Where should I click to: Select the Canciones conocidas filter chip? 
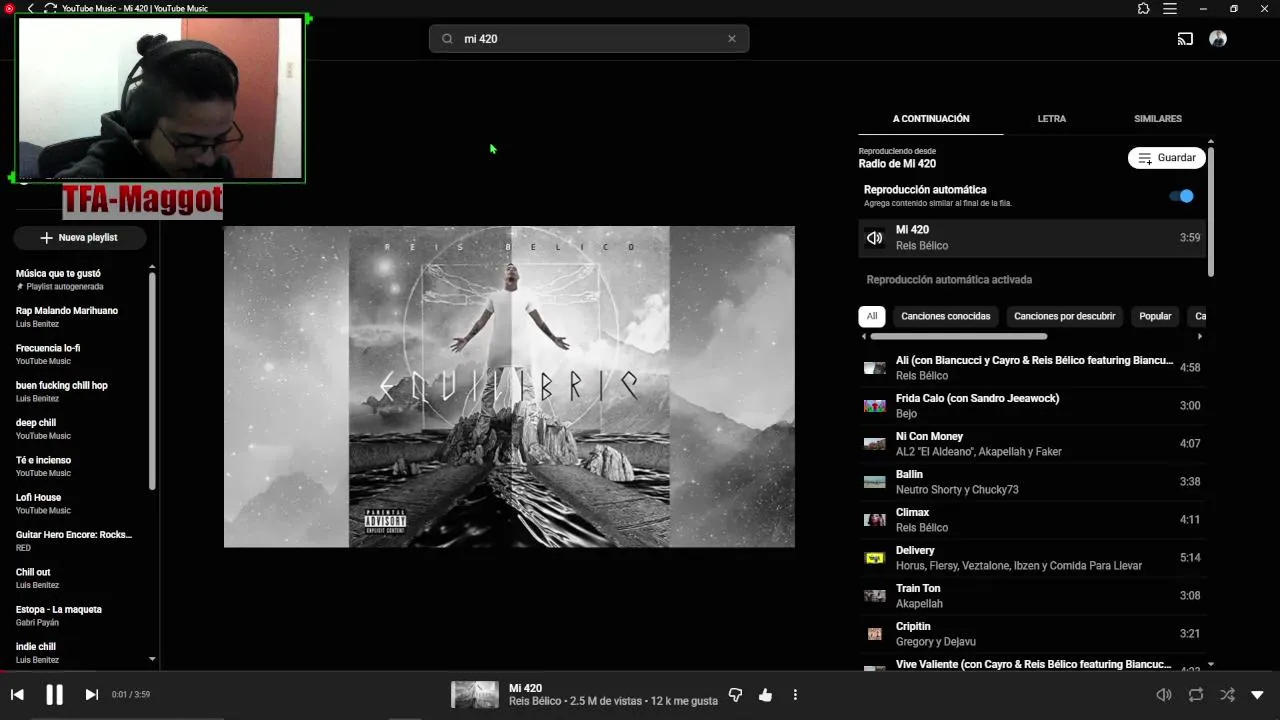point(946,316)
